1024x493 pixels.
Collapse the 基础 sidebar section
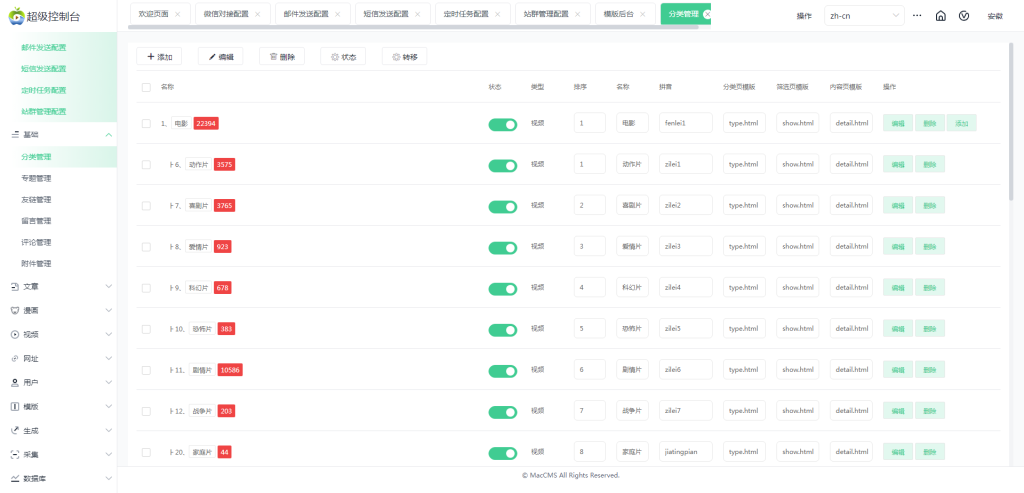[x=108, y=134]
